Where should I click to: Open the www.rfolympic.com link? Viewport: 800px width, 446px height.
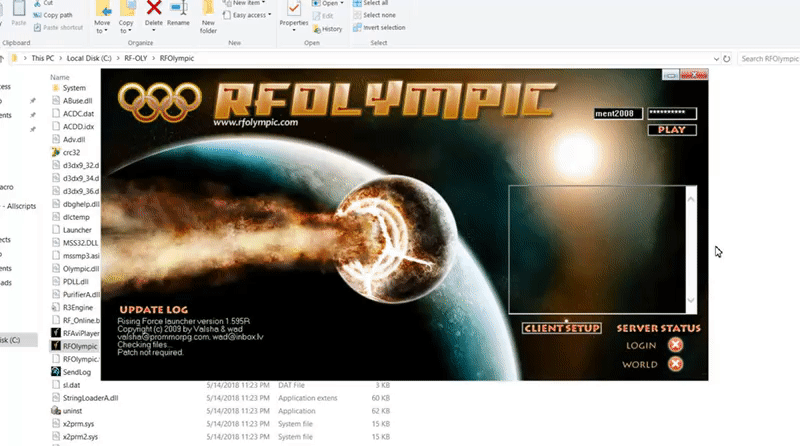tap(256, 122)
